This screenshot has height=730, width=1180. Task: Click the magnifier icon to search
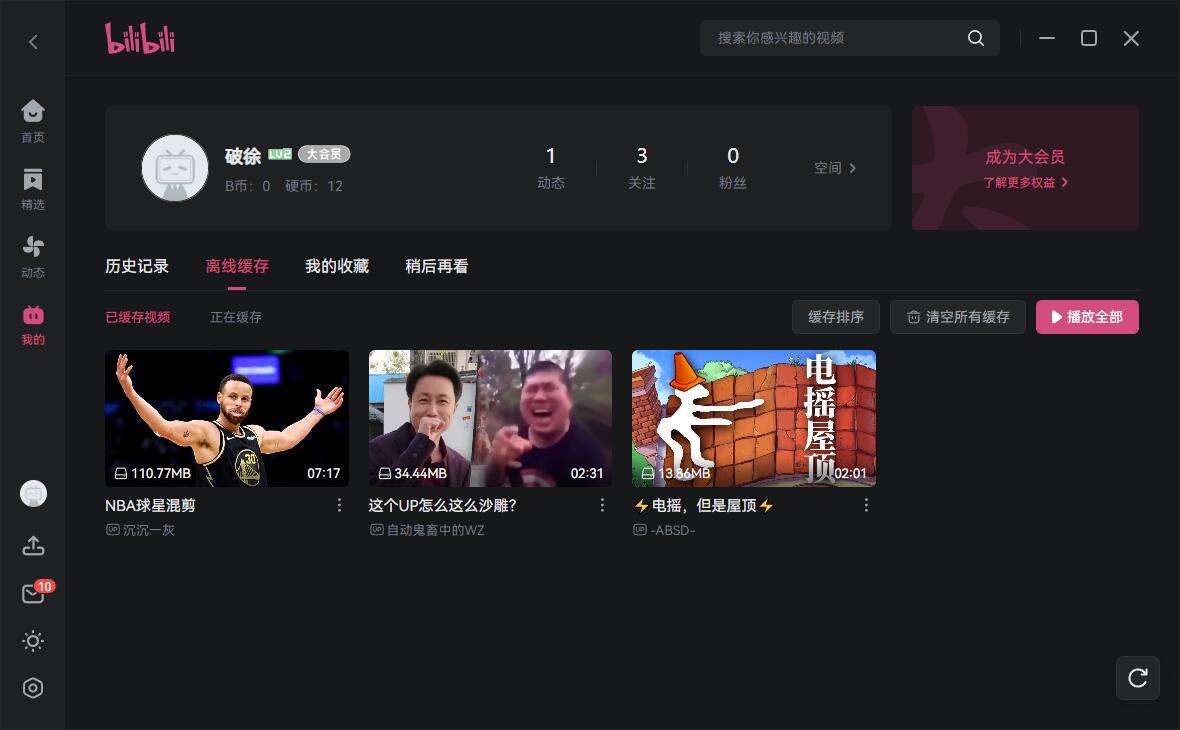975,38
